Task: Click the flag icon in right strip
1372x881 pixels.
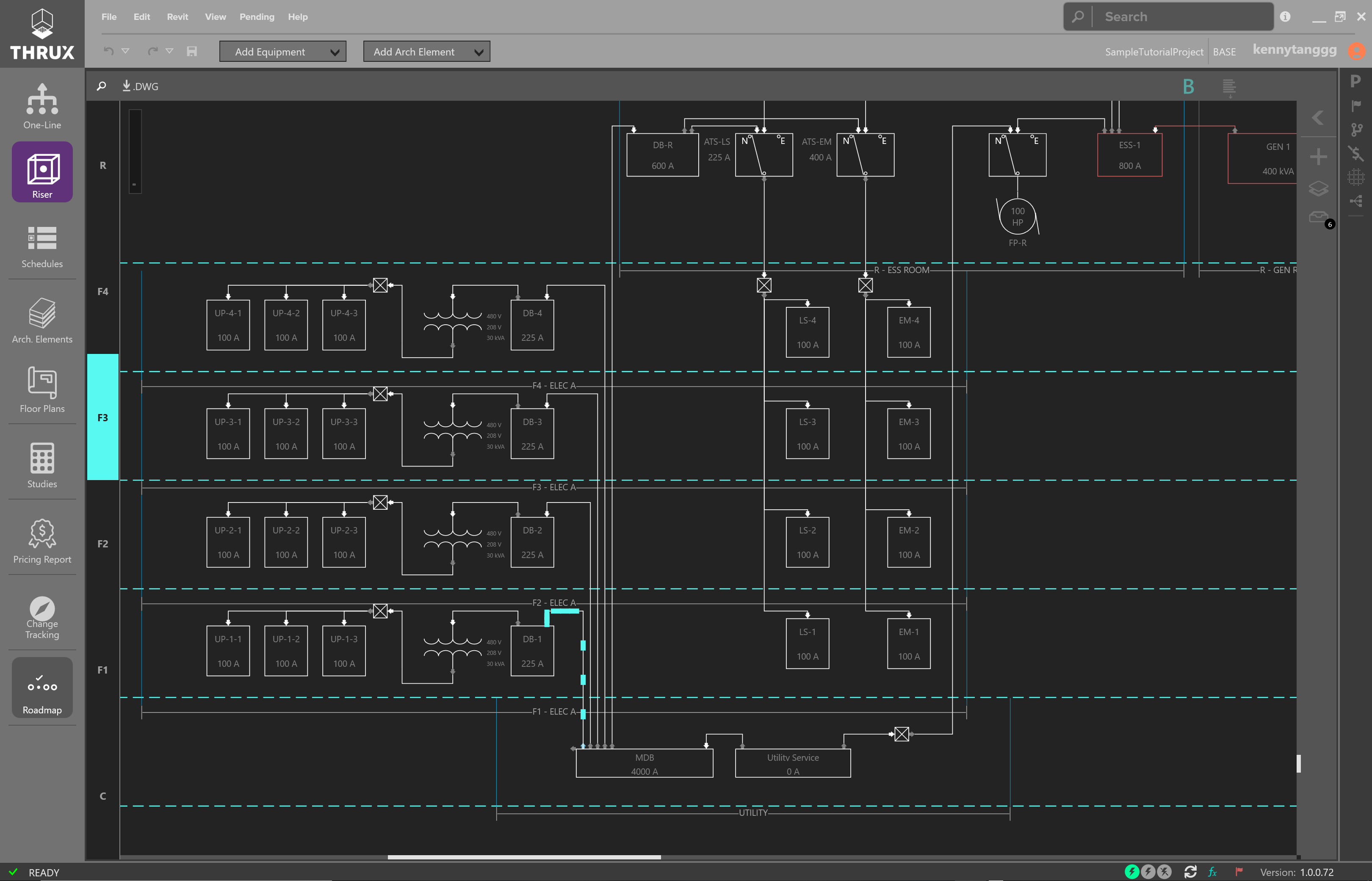Action: click(1355, 106)
